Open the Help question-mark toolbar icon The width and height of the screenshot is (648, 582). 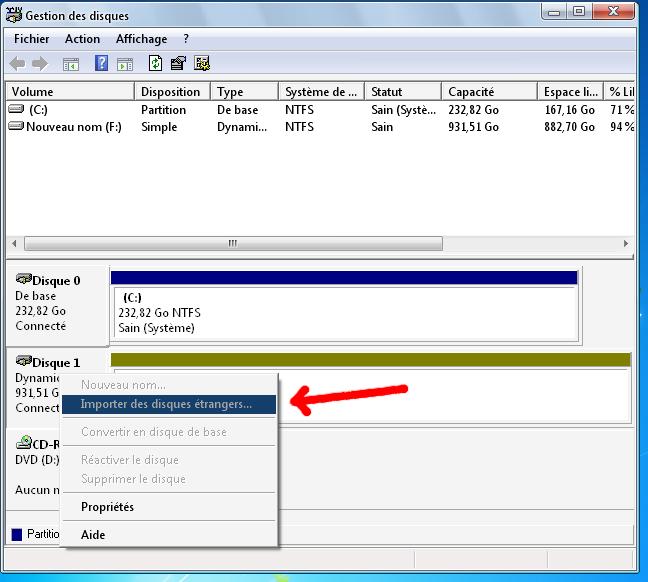click(x=101, y=63)
